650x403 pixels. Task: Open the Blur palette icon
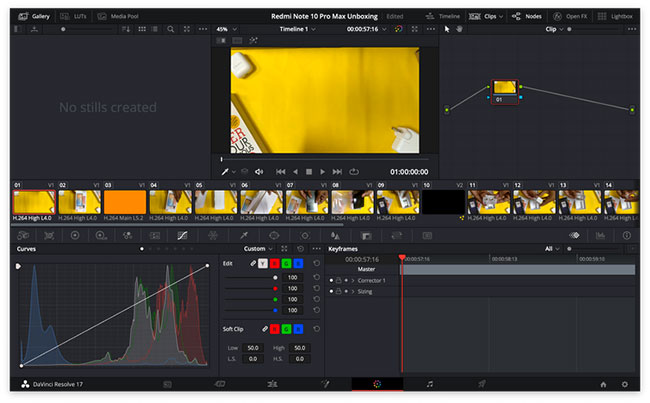pos(335,235)
